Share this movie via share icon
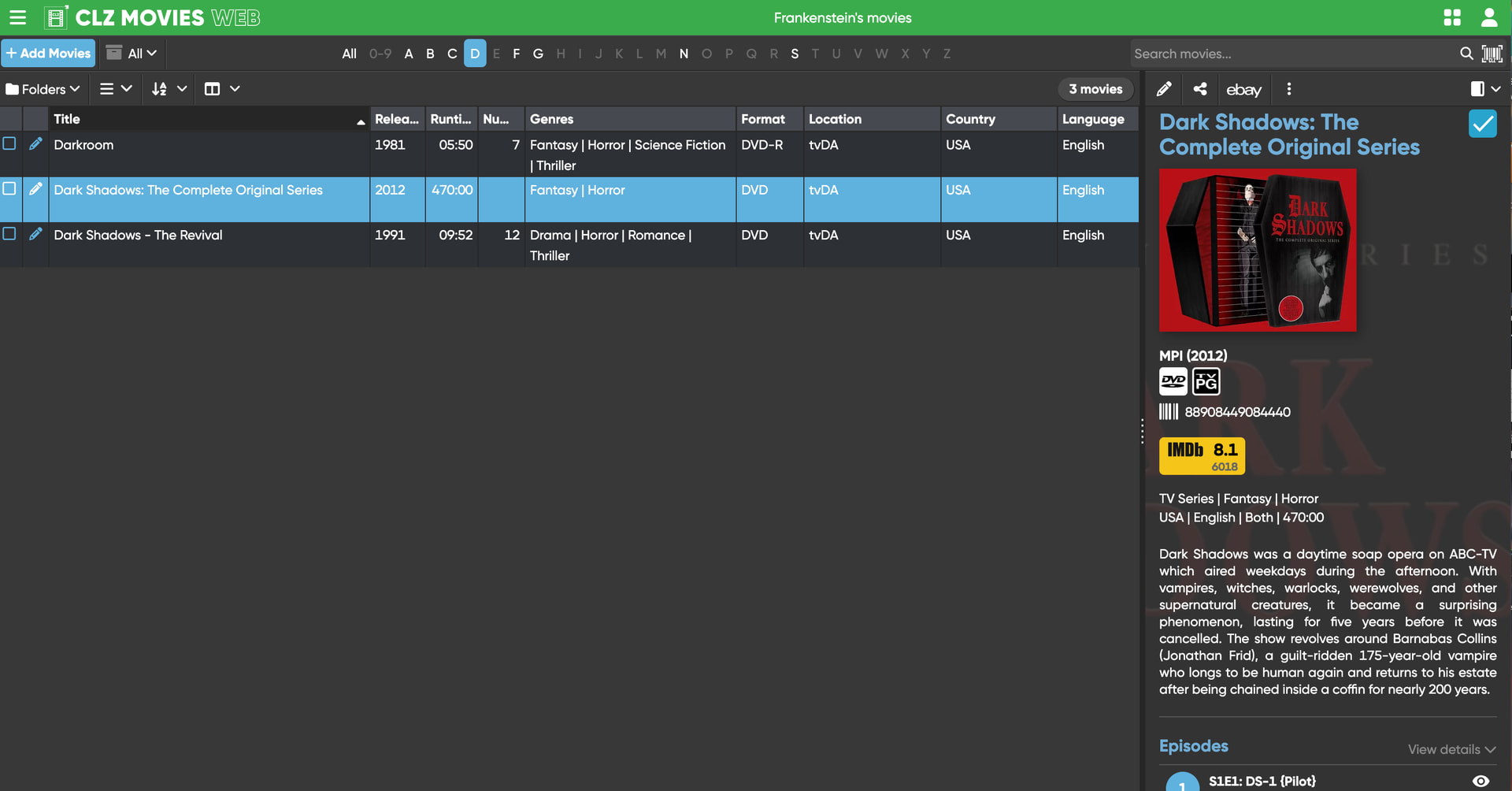 pos(1200,89)
